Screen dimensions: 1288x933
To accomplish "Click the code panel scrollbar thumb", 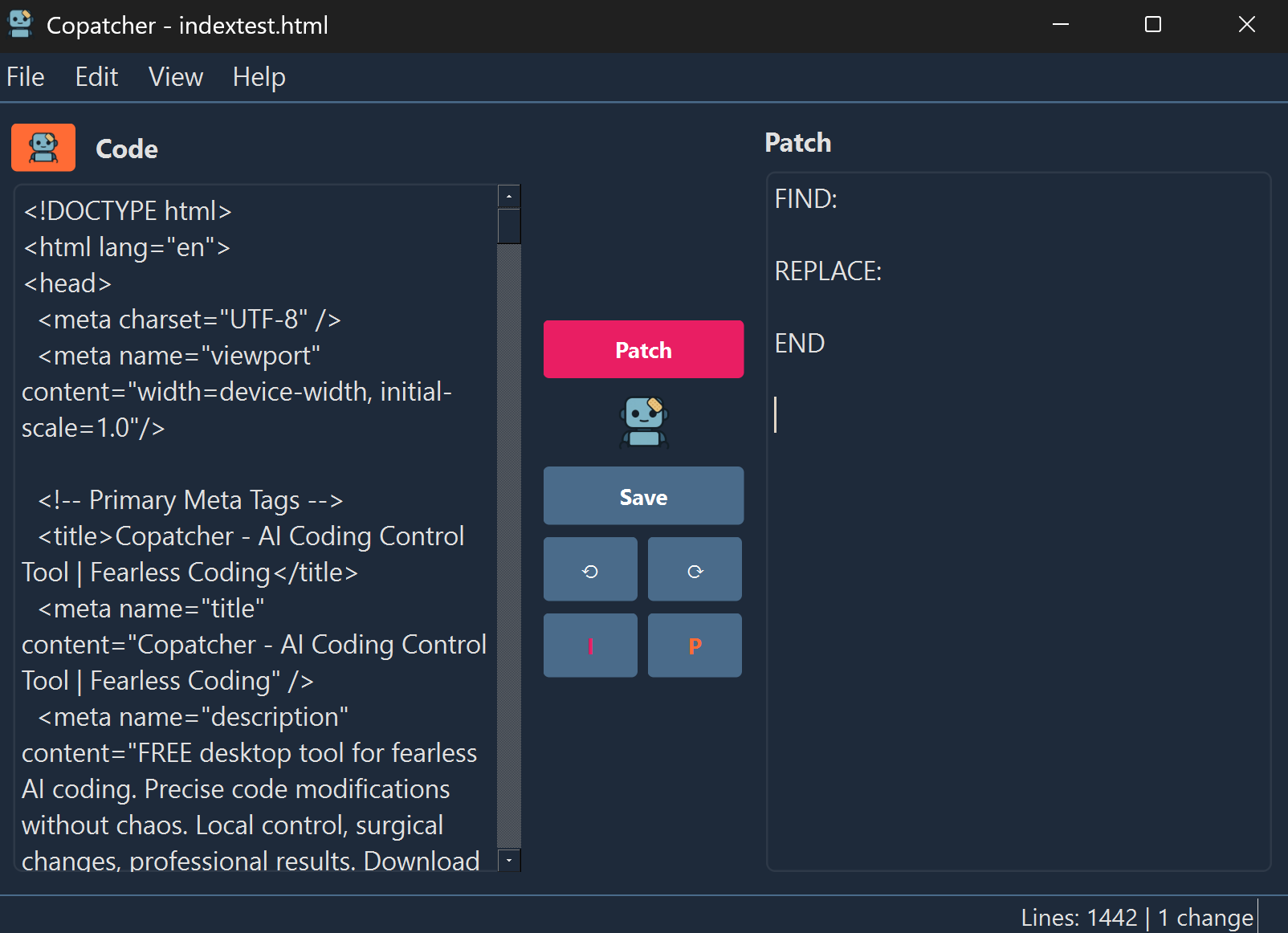I will (x=509, y=226).
